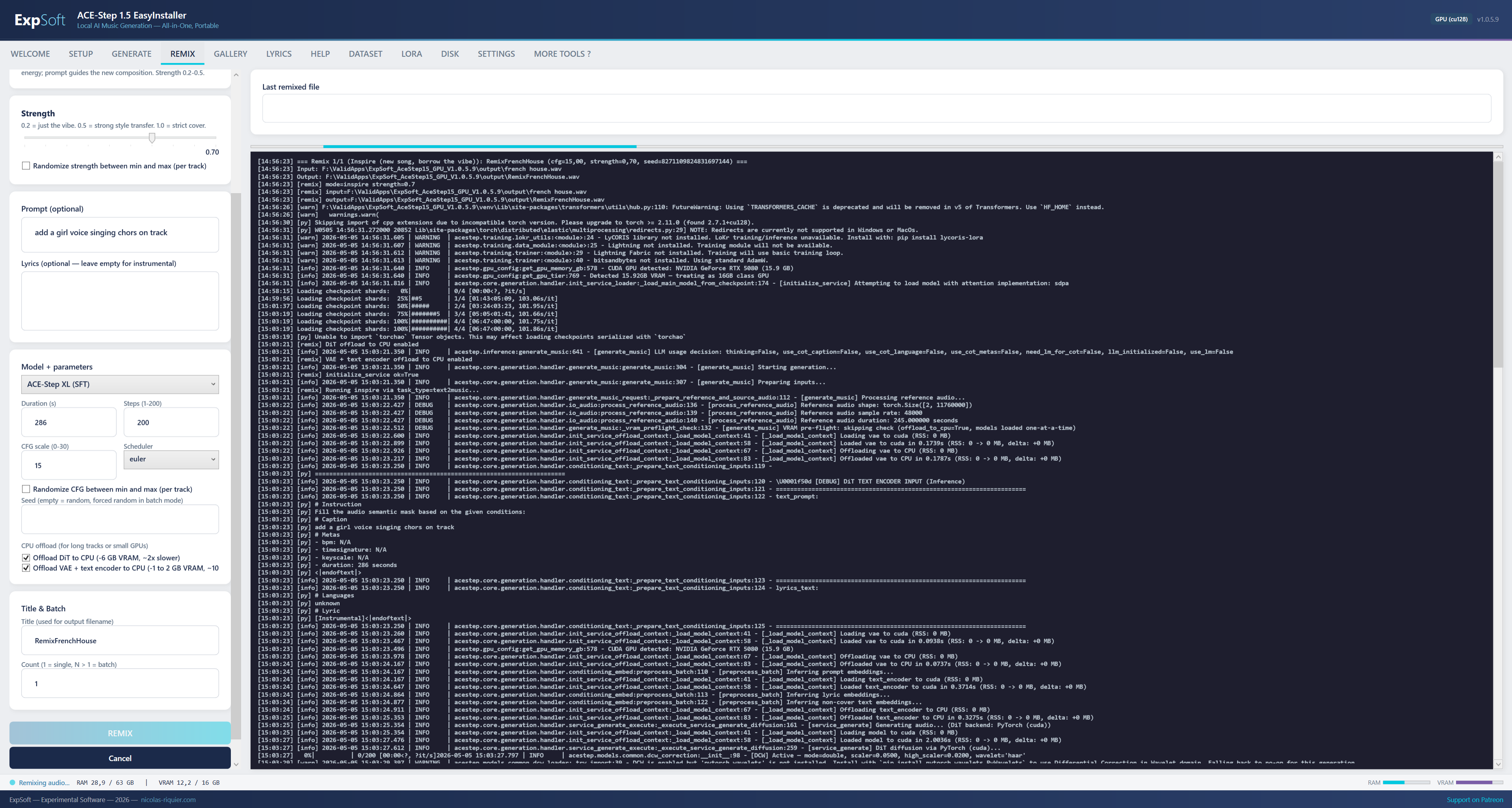Click the Title output filename field
Screen dimensions: 1512x808
[120, 640]
